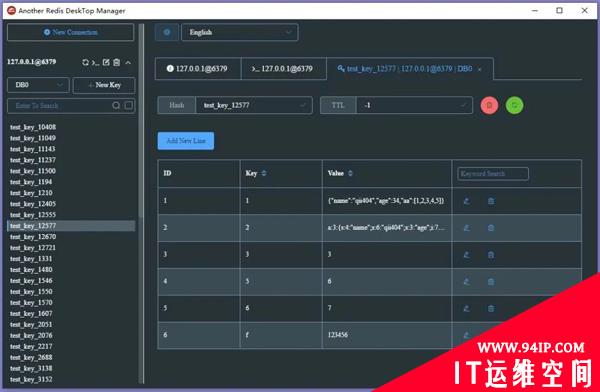Select test_key_11143 in key list
The height and width of the screenshot is (392, 600).
[71, 149]
